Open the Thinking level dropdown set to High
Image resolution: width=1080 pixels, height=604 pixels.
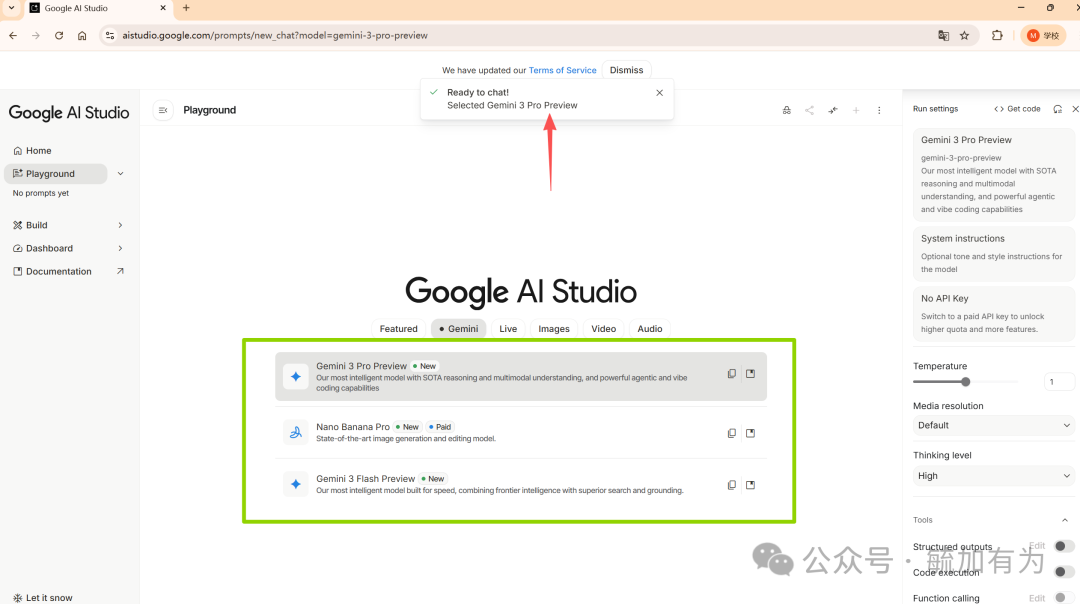tap(993, 476)
